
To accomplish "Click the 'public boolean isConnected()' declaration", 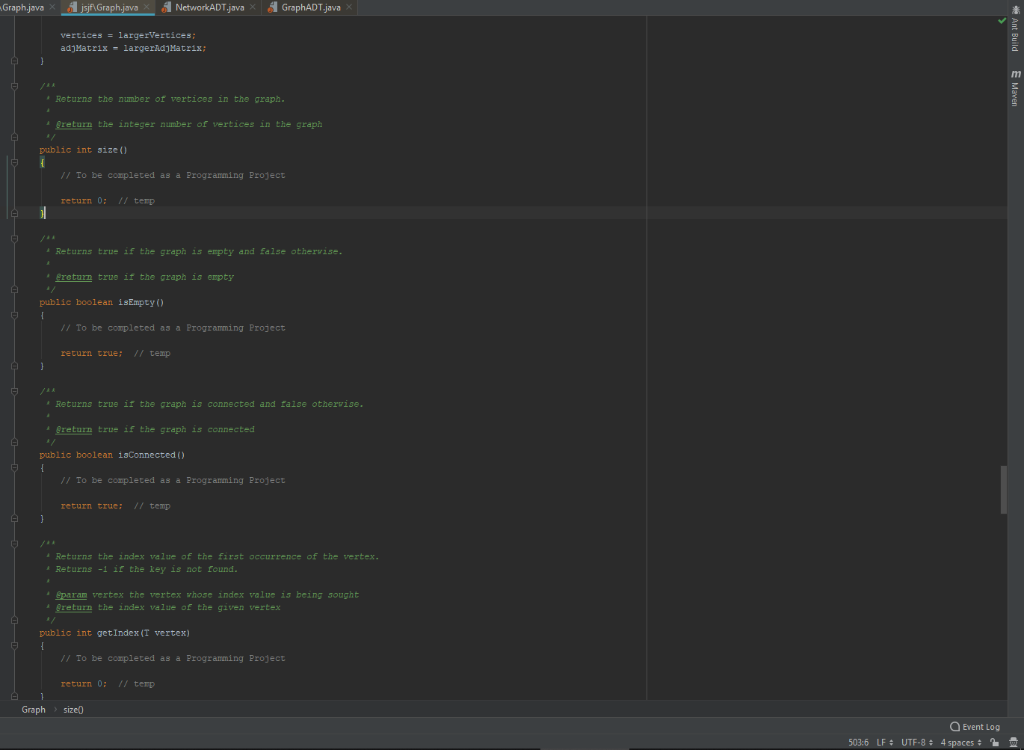I will [x=112, y=455].
